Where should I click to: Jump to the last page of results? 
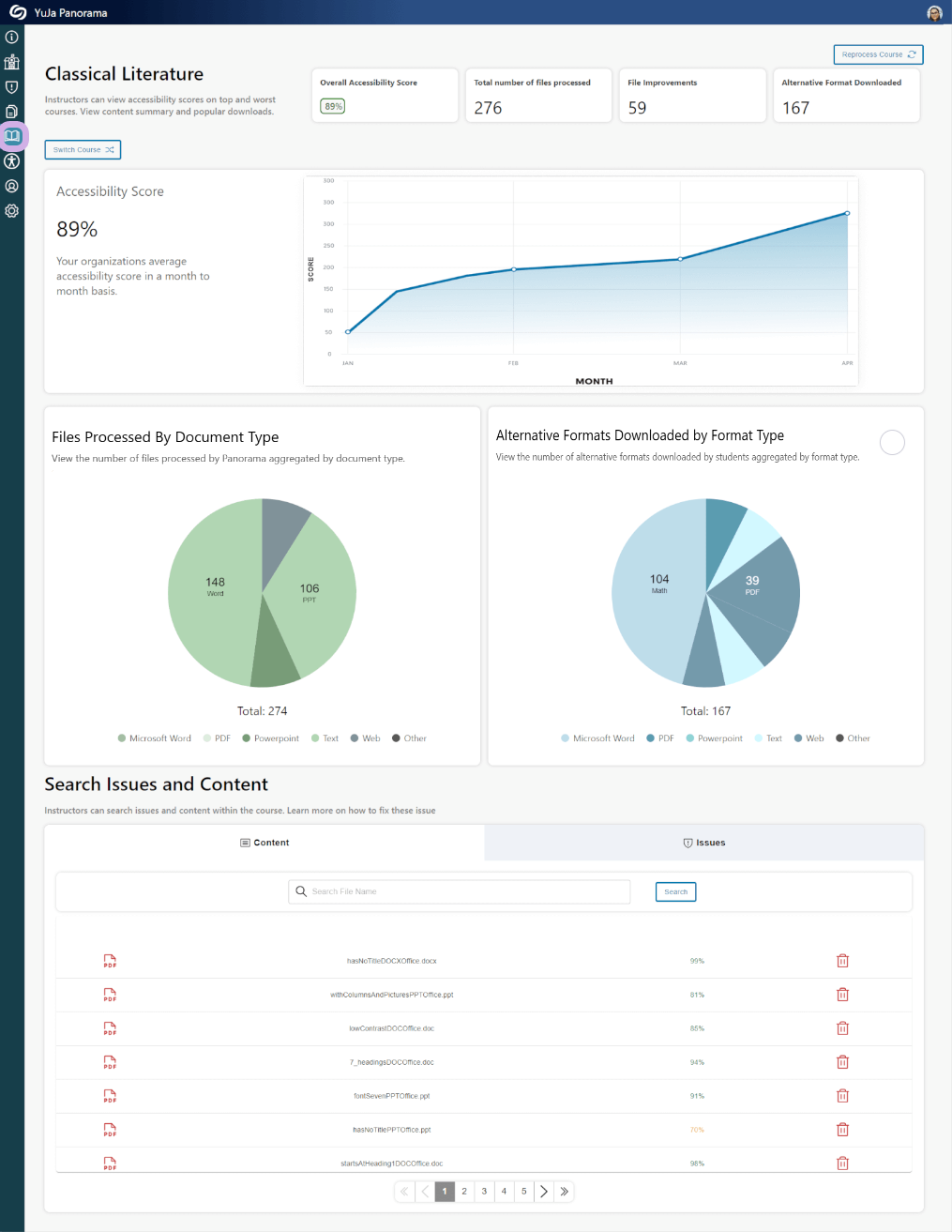[564, 1192]
